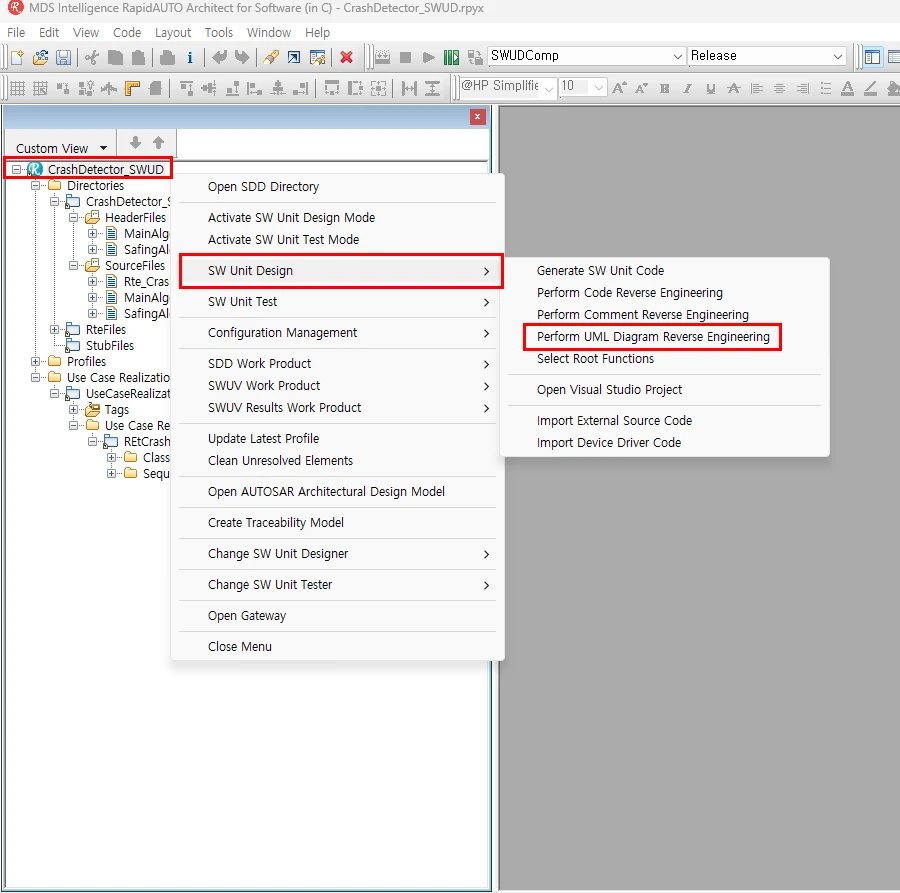The height and width of the screenshot is (893, 900).
Task: Open the Layout menu in menu bar
Action: (x=173, y=32)
